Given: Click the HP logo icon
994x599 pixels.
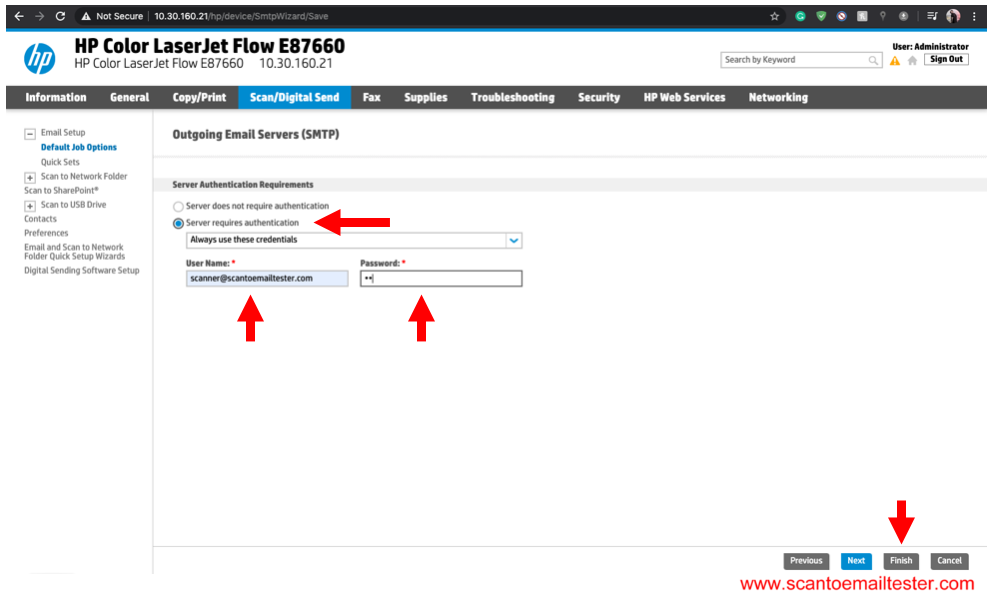Looking at the screenshot, I should tap(39, 60).
